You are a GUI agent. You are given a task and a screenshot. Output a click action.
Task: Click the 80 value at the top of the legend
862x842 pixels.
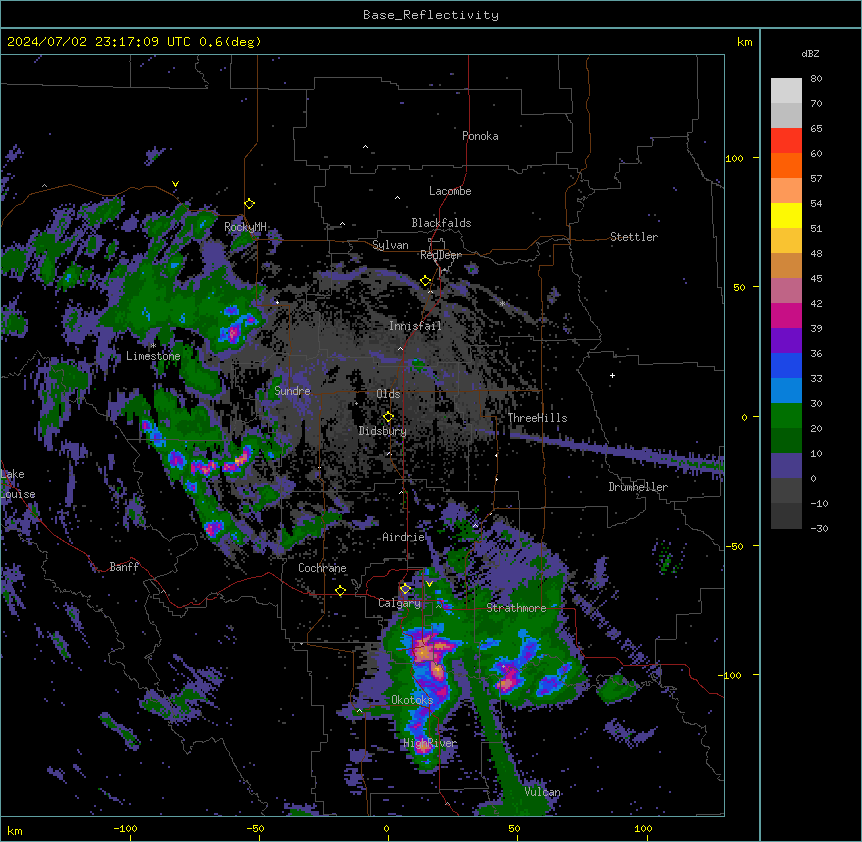pyautogui.click(x=816, y=79)
